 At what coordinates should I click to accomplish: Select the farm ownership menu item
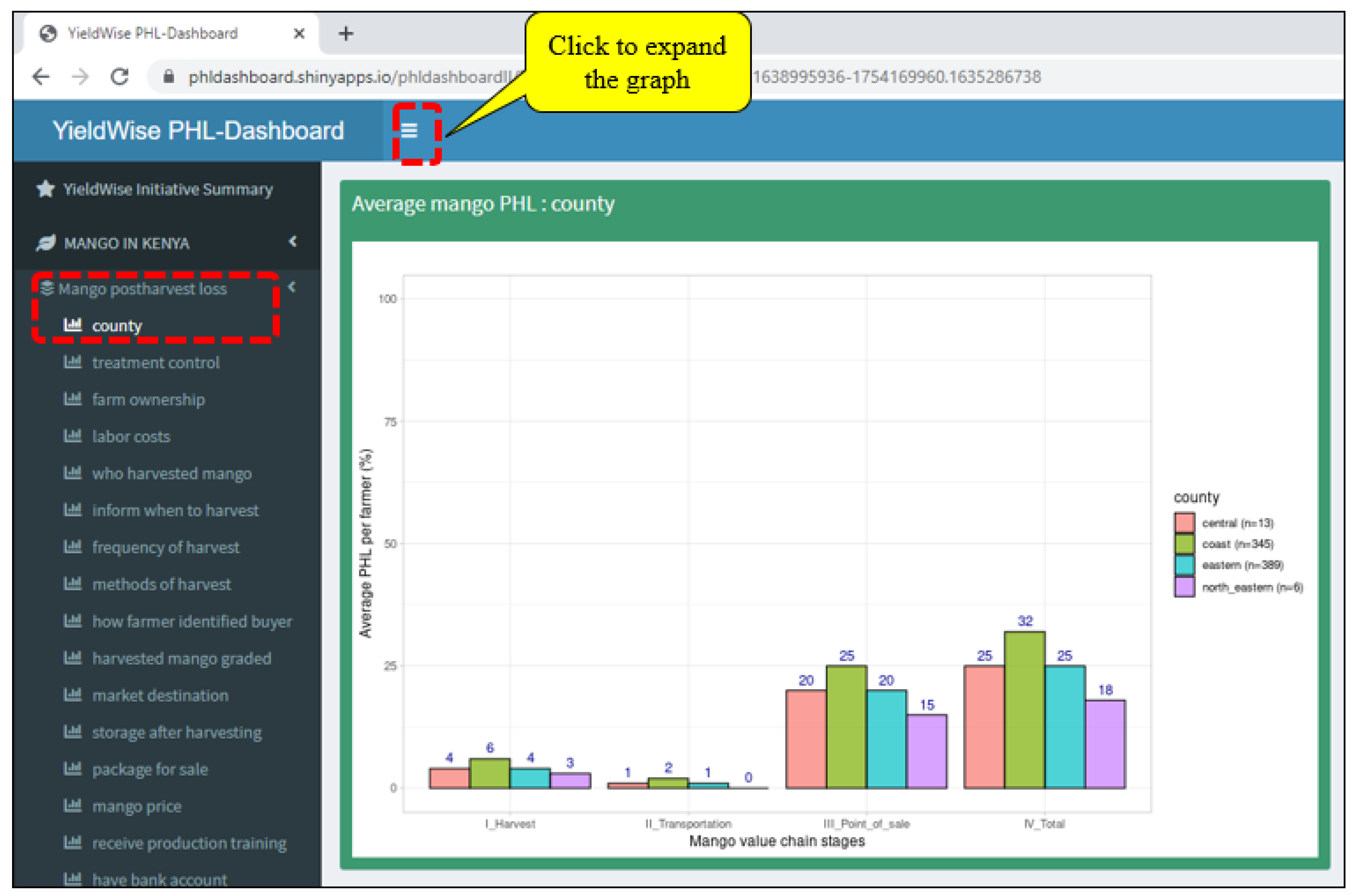(148, 400)
